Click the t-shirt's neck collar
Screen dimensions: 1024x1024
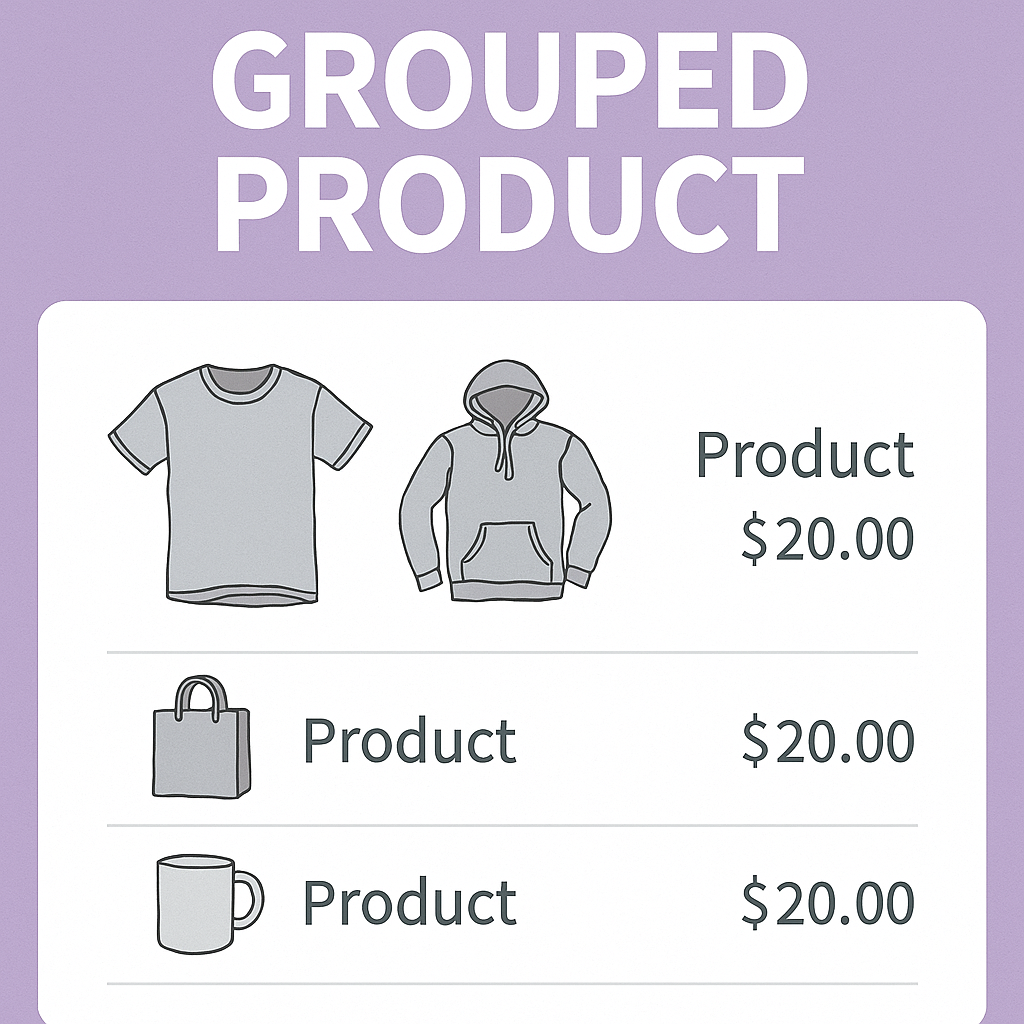click(240, 381)
